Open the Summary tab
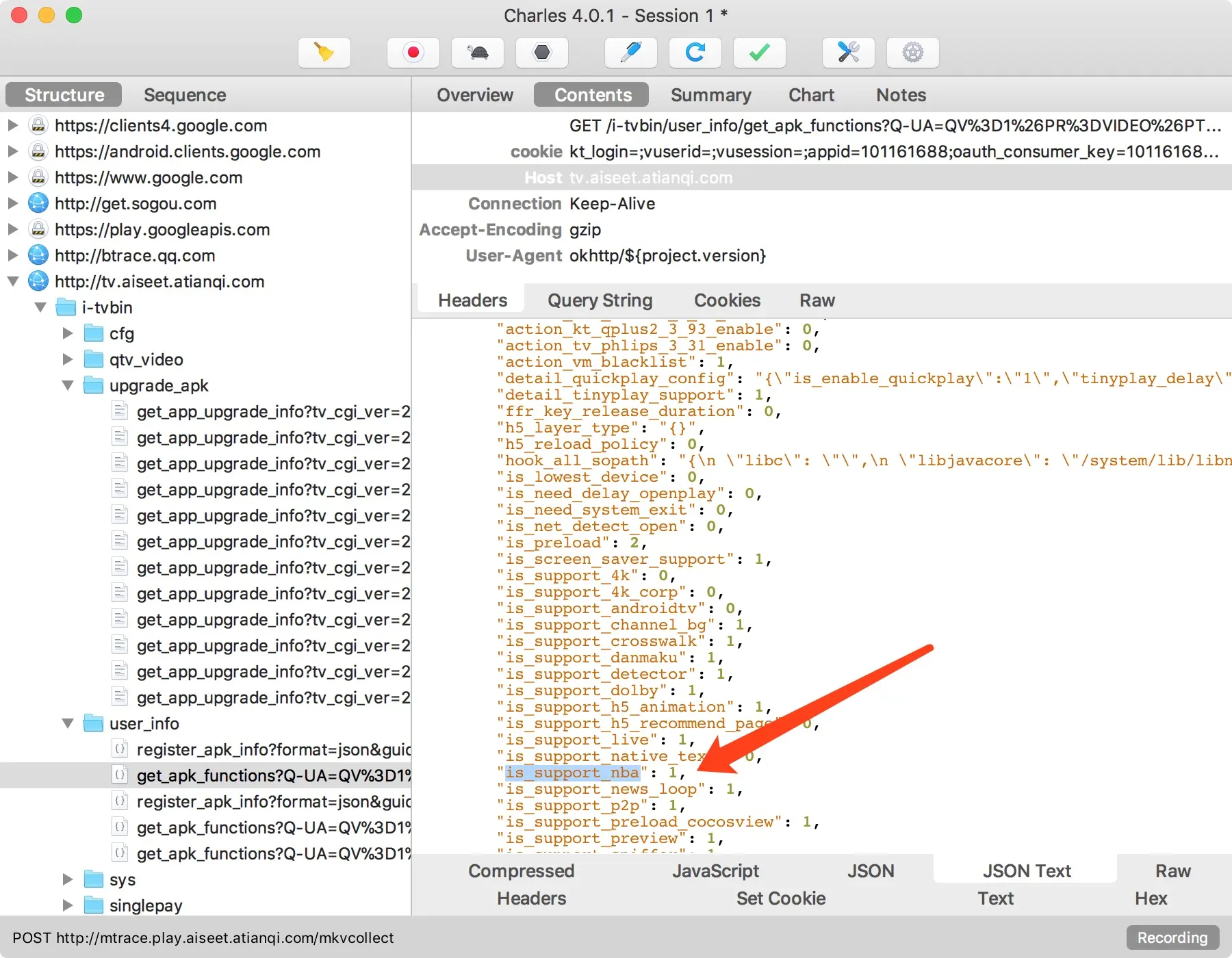1232x958 pixels. 711,95
